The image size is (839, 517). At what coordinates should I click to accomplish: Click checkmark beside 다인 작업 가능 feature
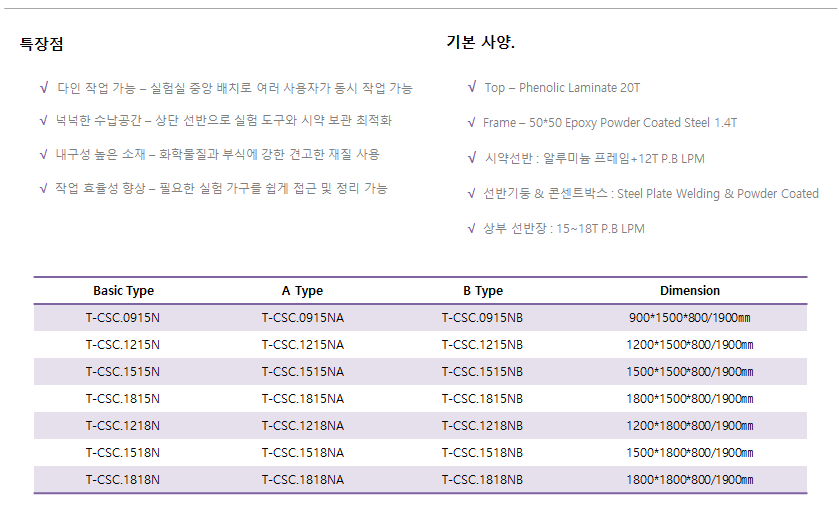tap(44, 87)
